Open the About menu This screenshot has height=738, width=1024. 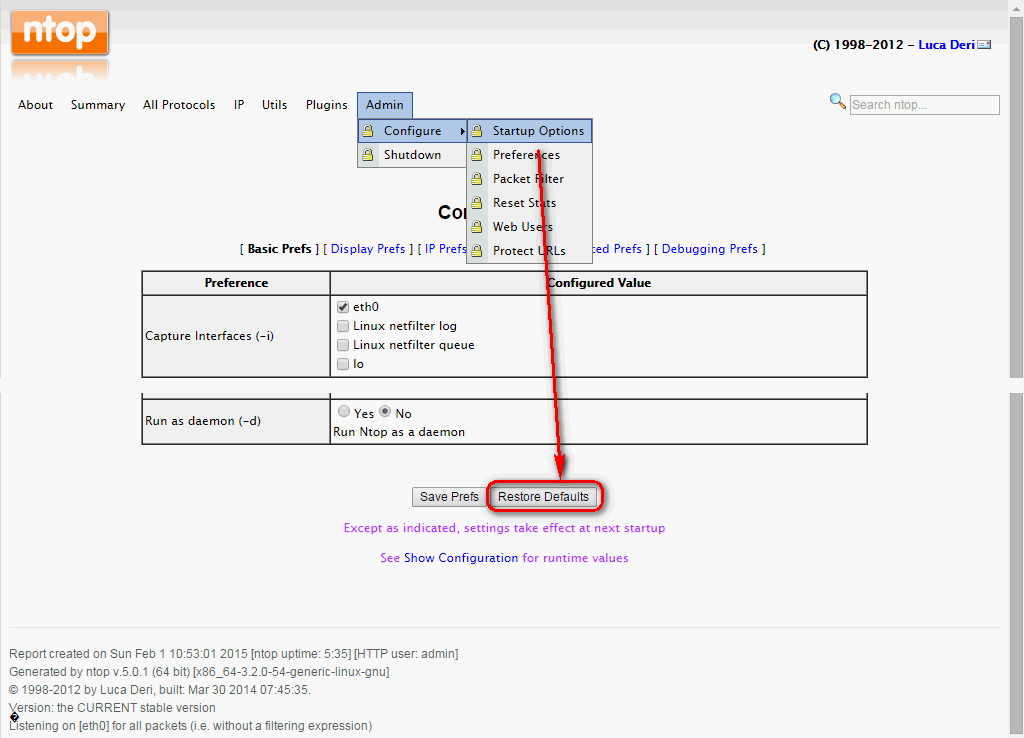[x=35, y=104]
